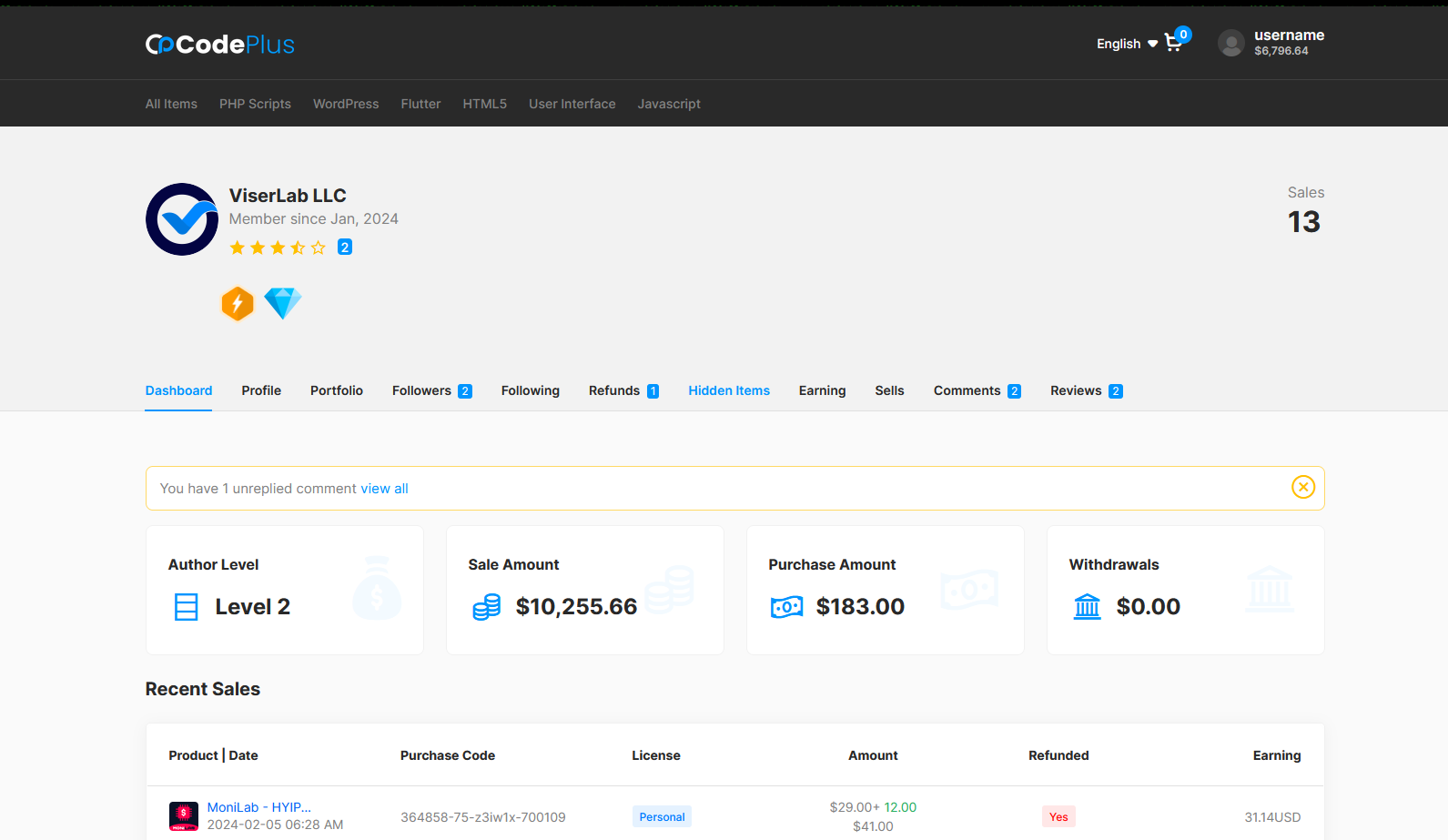Click the blue diamond badge
Image resolution: width=1448 pixels, height=840 pixels.
coord(283,303)
